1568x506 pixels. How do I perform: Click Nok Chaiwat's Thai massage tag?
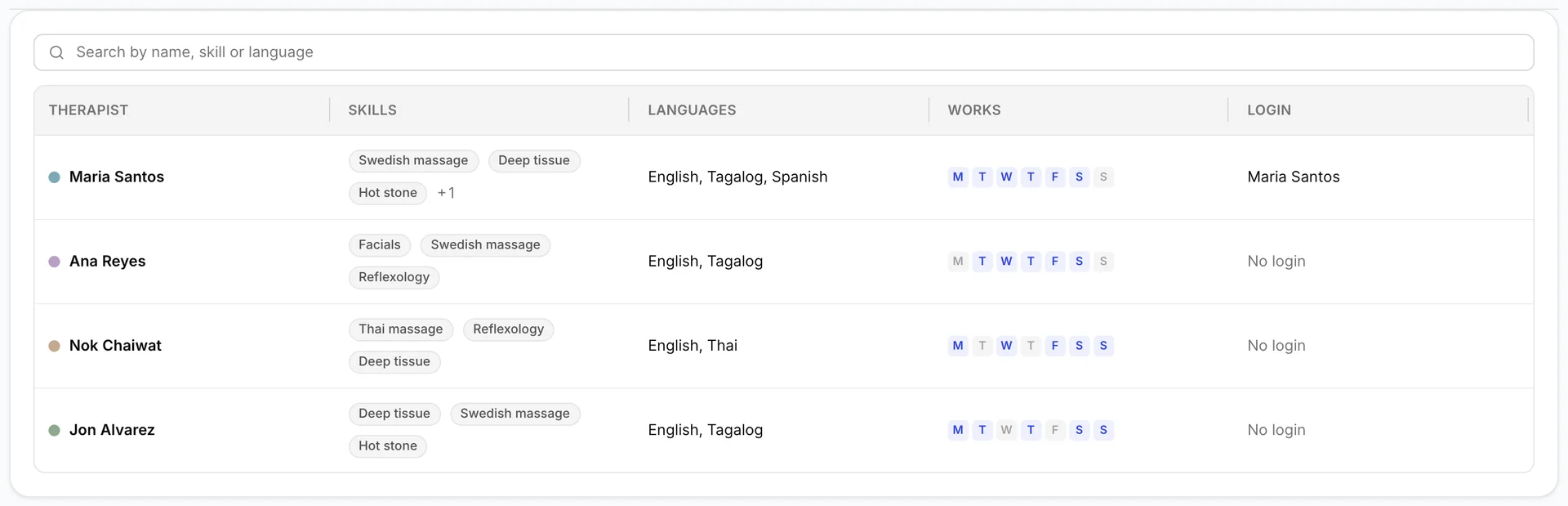pos(401,329)
